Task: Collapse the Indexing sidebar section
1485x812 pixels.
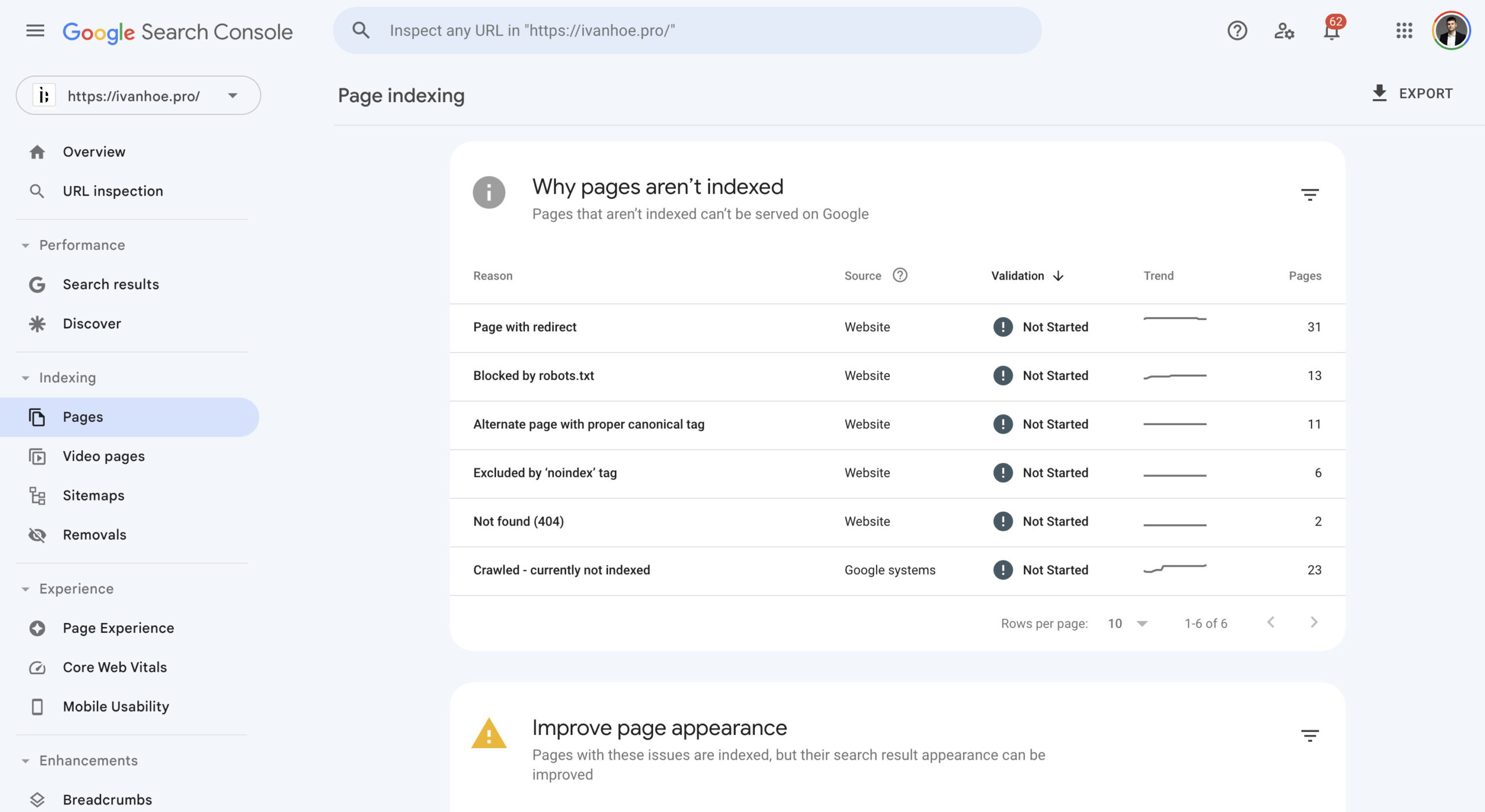Action: (26, 378)
